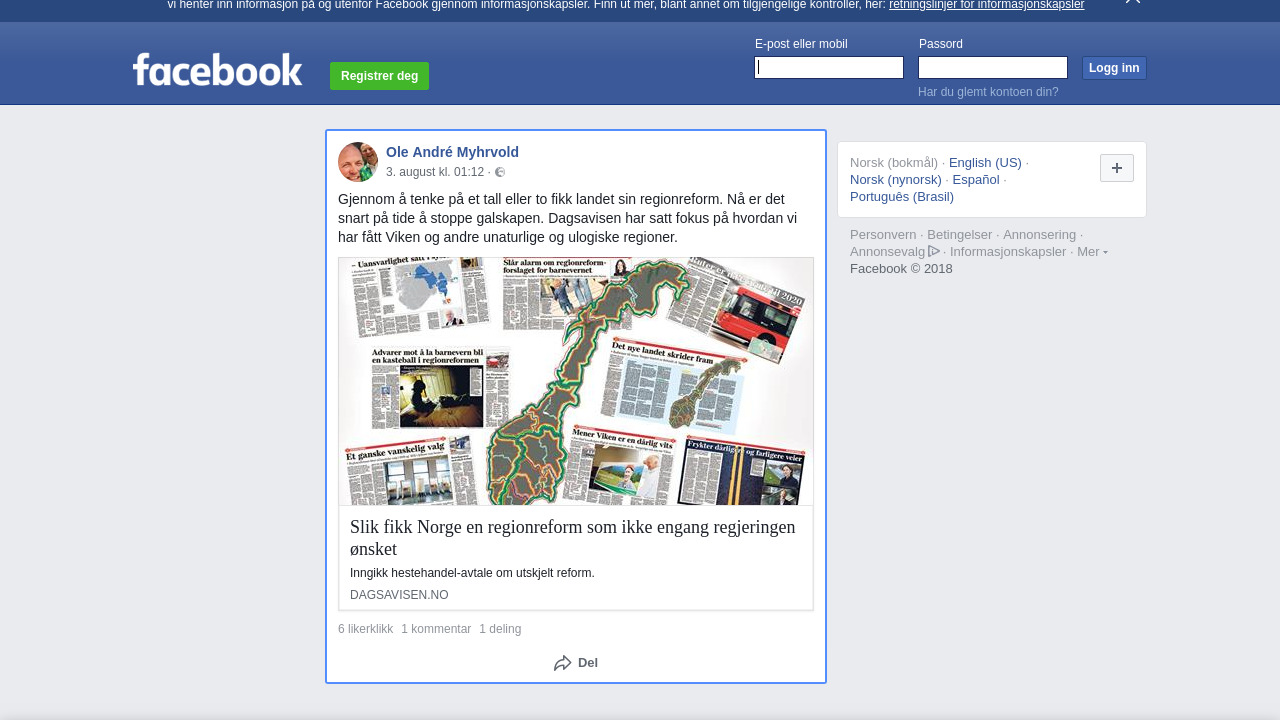
Task: Click the Facebook logo
Action: click(217, 70)
